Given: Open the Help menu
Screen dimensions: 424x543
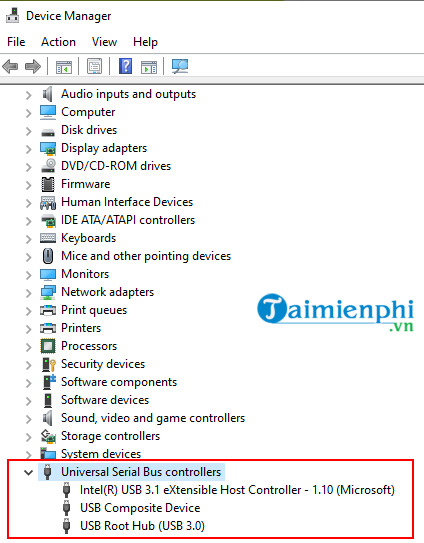Looking at the screenshot, I should click(145, 42).
